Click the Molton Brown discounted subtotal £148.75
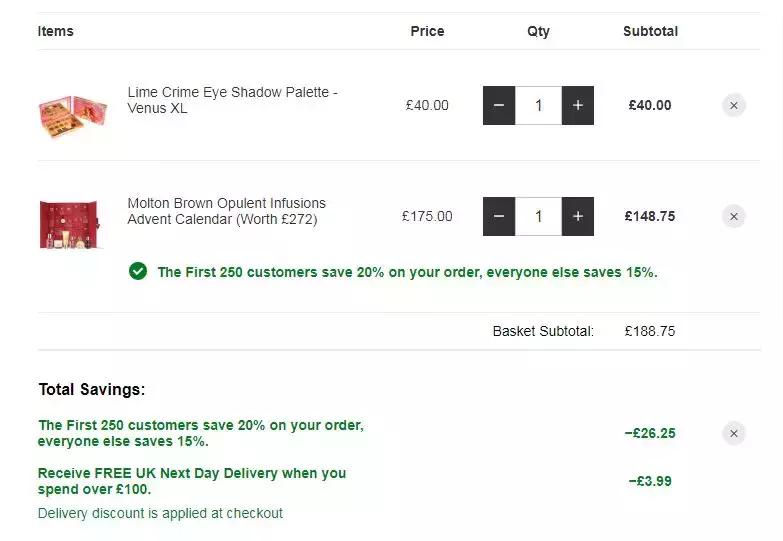This screenshot has width=783, height=541. (x=650, y=216)
